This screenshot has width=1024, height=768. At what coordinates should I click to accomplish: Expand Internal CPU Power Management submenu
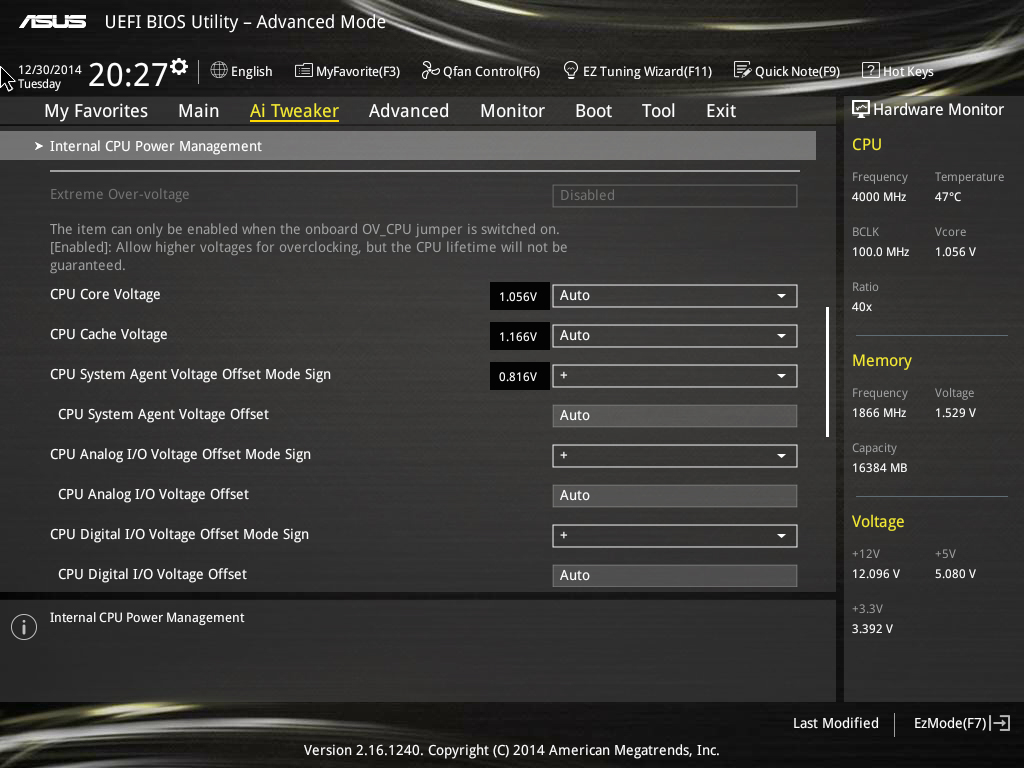tap(408, 146)
